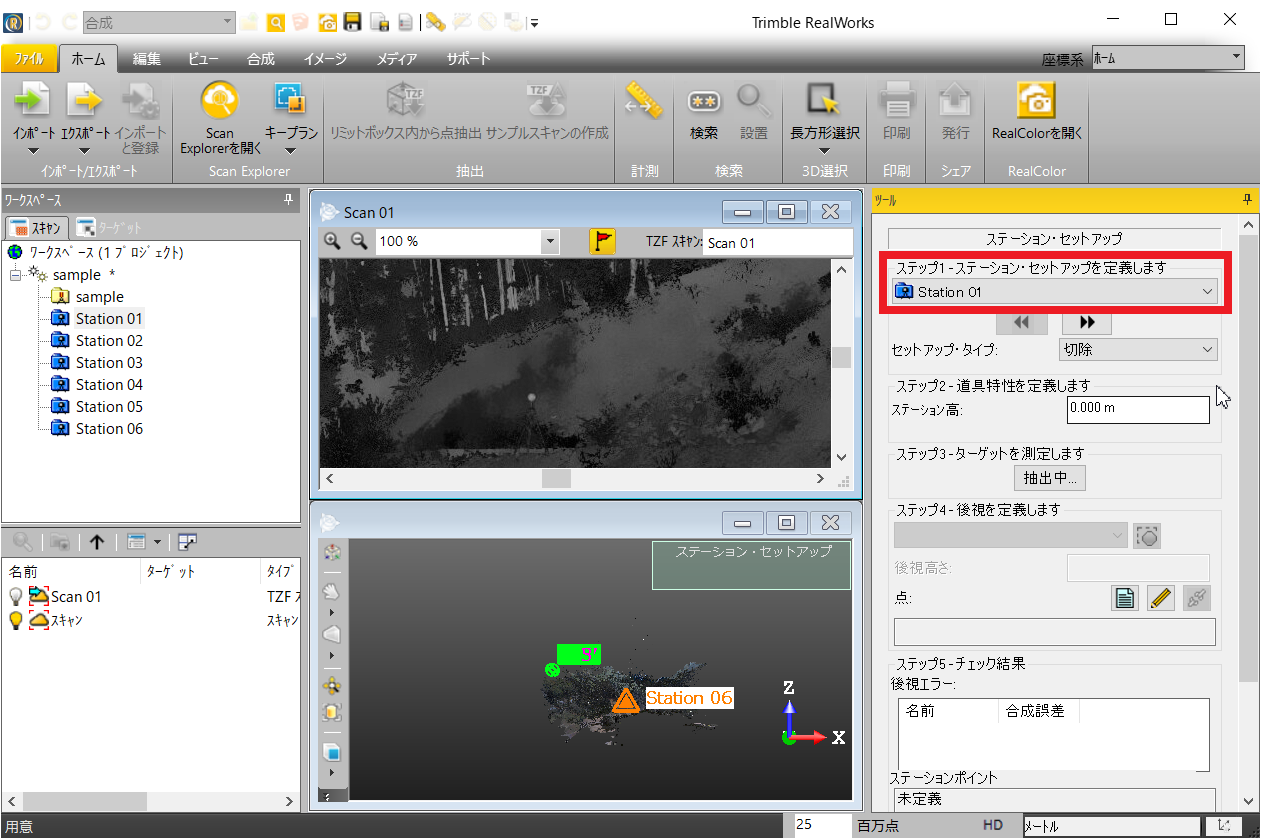This screenshot has height=839, width=1261.
Task: Open the Export dropdown arrow
Action: pos(85,152)
